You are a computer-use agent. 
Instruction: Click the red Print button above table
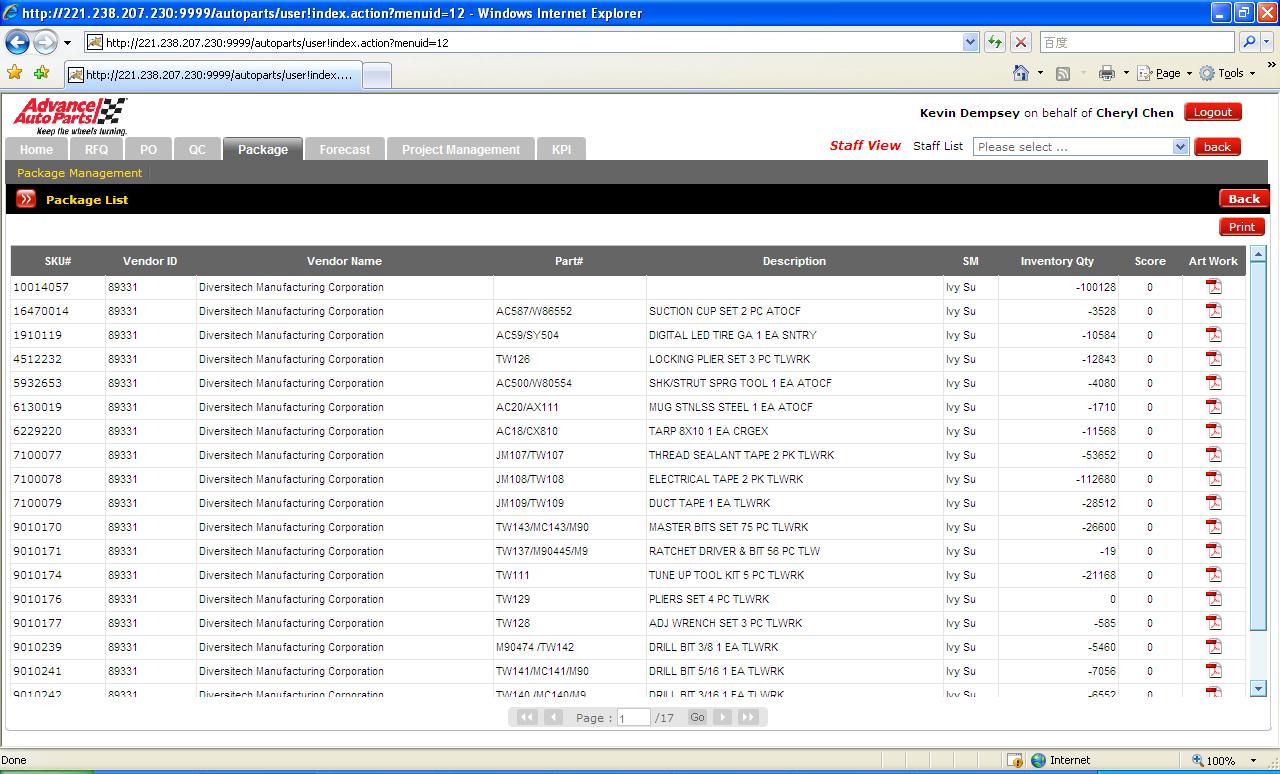1241,227
